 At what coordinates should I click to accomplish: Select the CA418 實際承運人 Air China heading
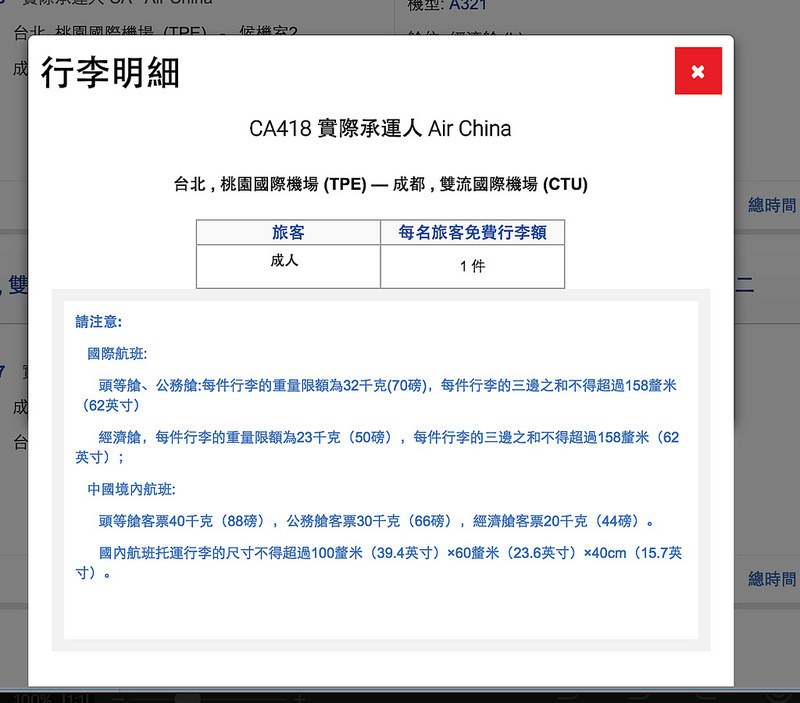click(380, 129)
